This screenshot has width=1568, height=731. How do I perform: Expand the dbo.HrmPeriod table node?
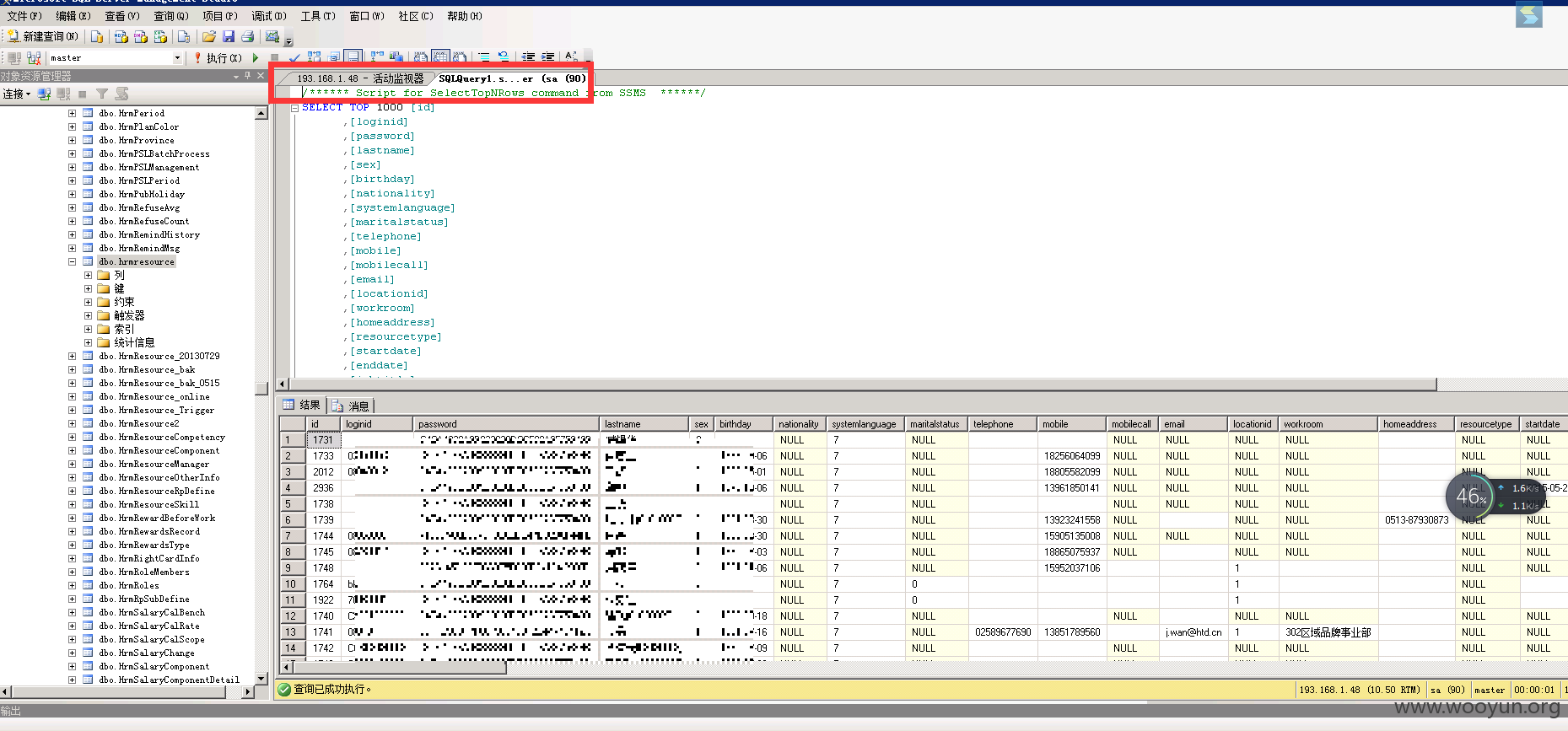click(73, 114)
